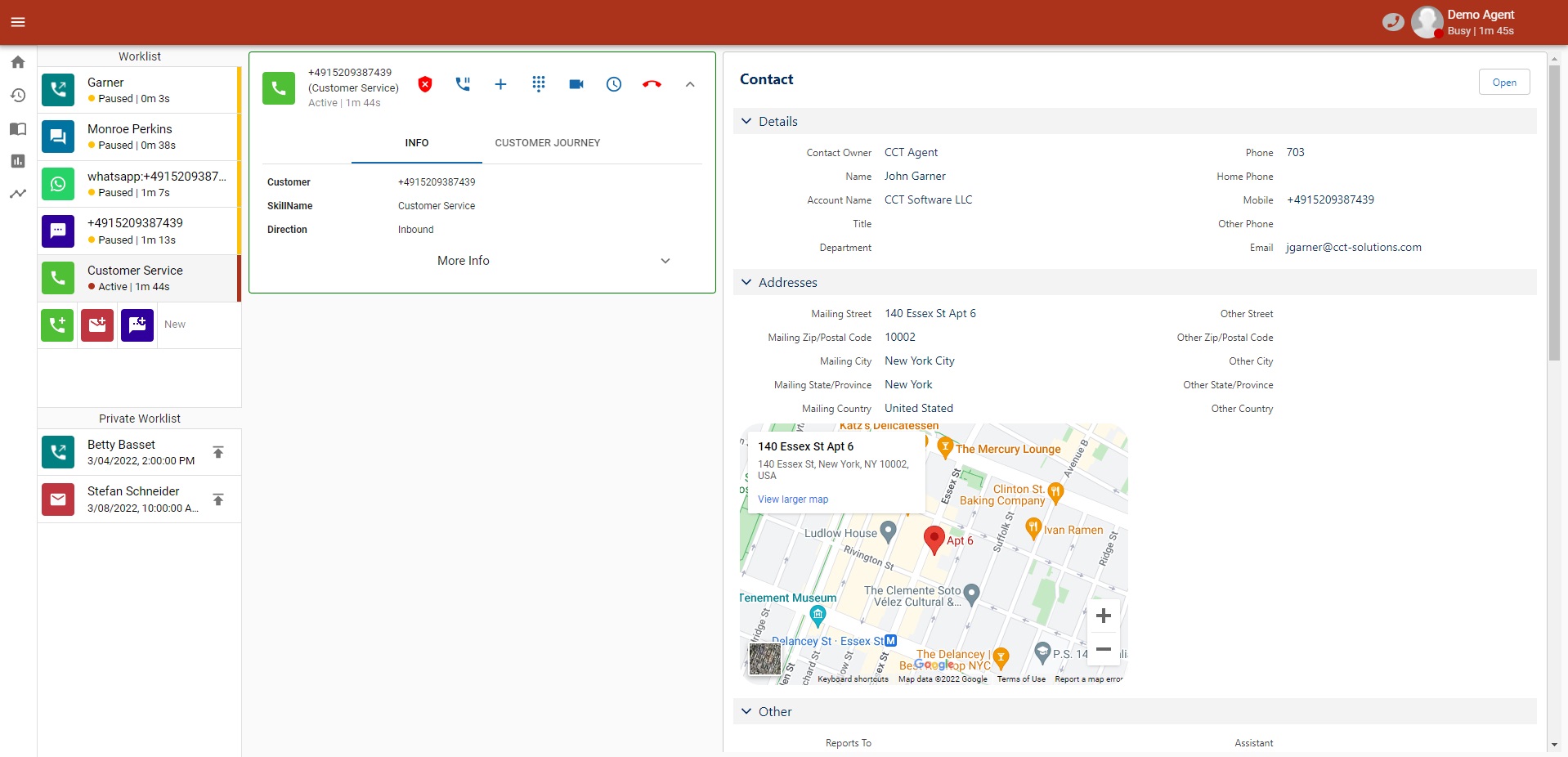
Task: Open the dial keypad
Action: click(x=538, y=84)
